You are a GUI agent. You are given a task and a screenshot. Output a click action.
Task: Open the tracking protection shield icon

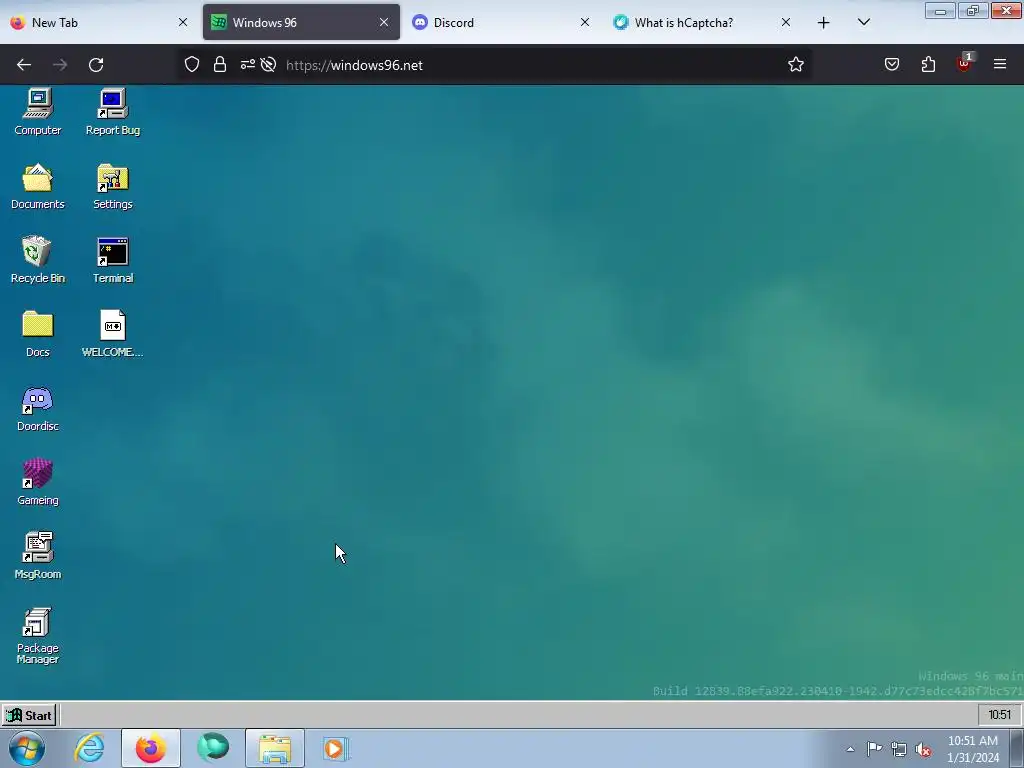(x=191, y=65)
